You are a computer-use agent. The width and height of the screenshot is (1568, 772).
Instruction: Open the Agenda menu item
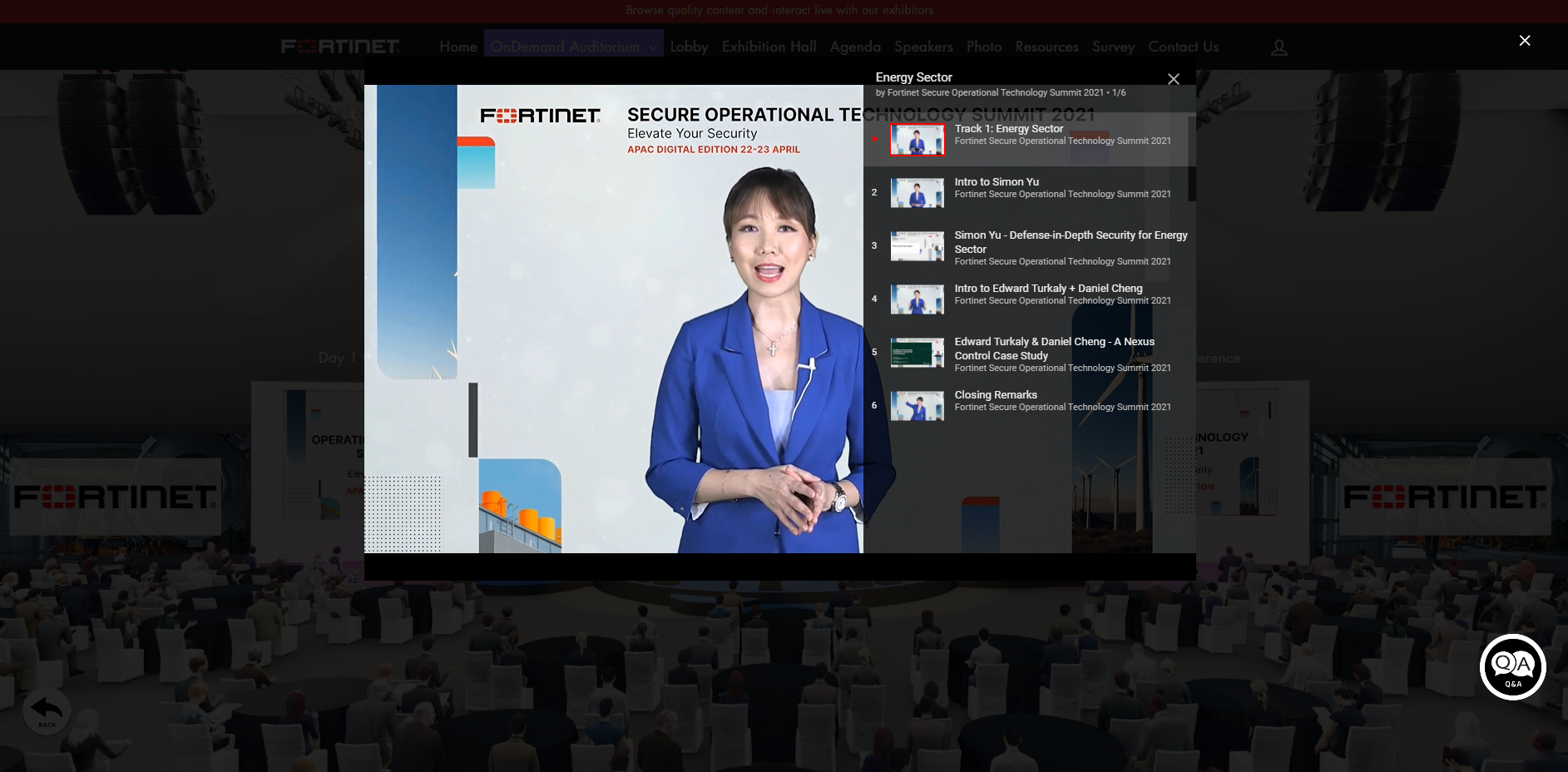tap(855, 47)
